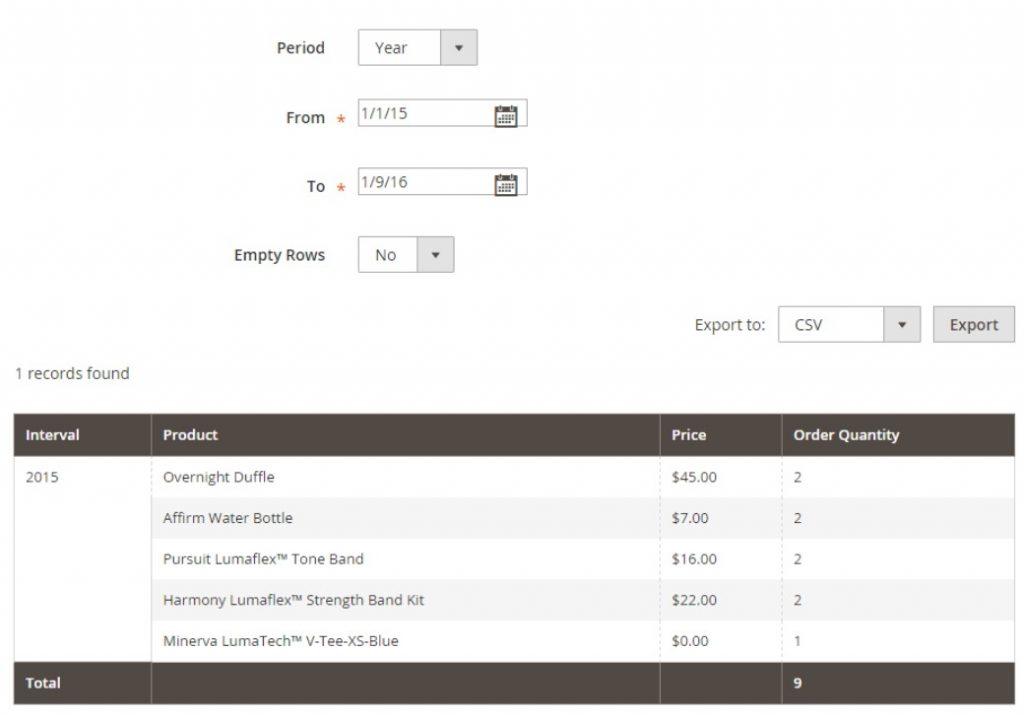Open the calendar picker for To date
Image resolution: width=1024 pixels, height=716 pixels.
click(508, 181)
